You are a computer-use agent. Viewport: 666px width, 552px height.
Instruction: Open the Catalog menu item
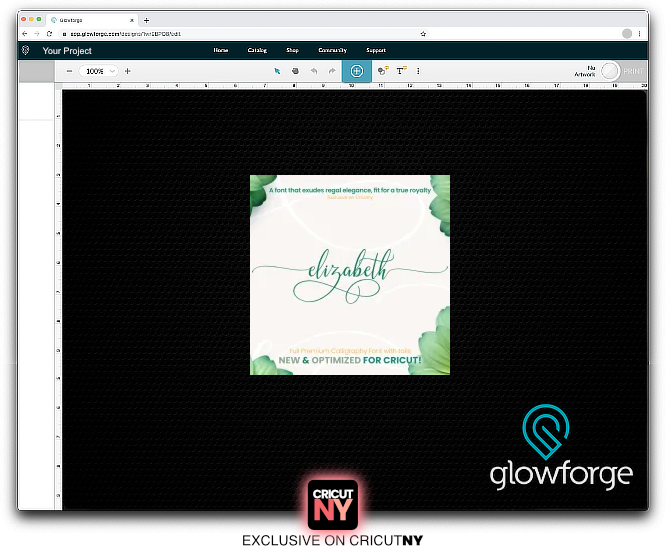(x=257, y=50)
